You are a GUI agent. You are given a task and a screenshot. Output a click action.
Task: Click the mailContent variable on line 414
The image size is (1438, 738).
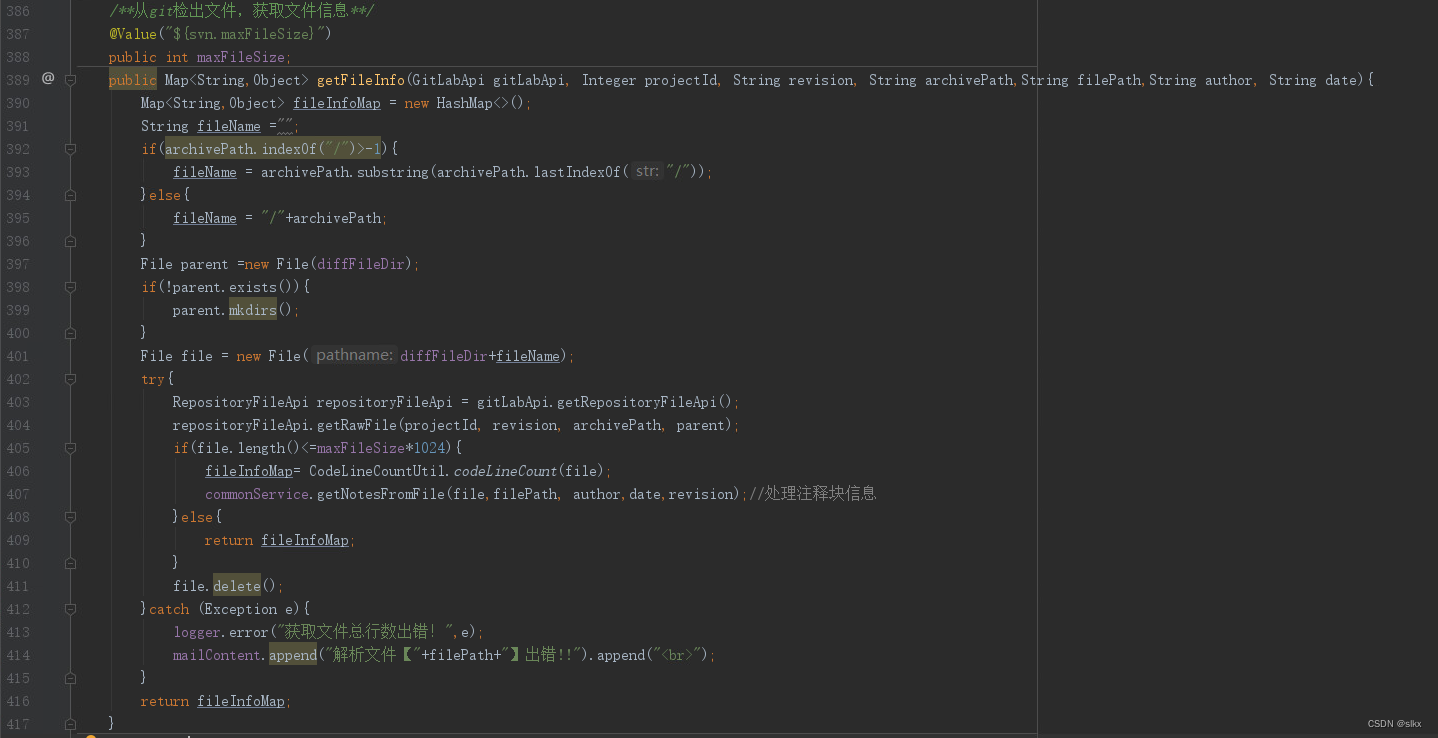pos(217,655)
